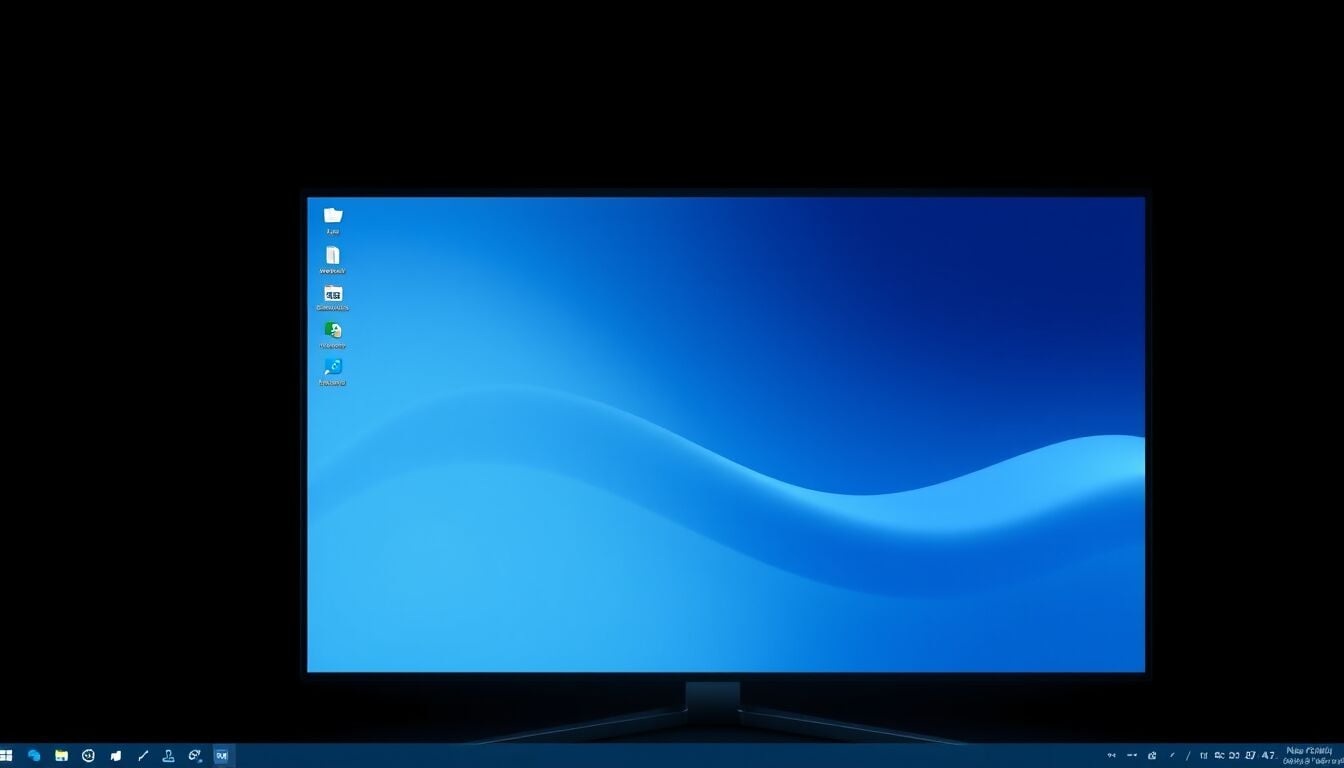This screenshot has width=1344, height=768.
Task: Click the planet-like taskbar icon with badge
Action: pyautogui.click(x=195, y=756)
